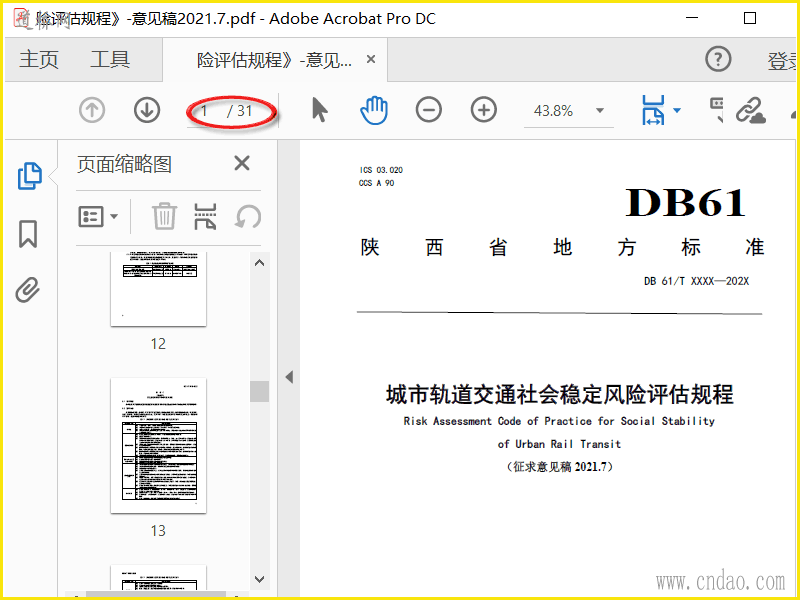
Task: Open the page thumbnails panel icon
Action: 30,176
